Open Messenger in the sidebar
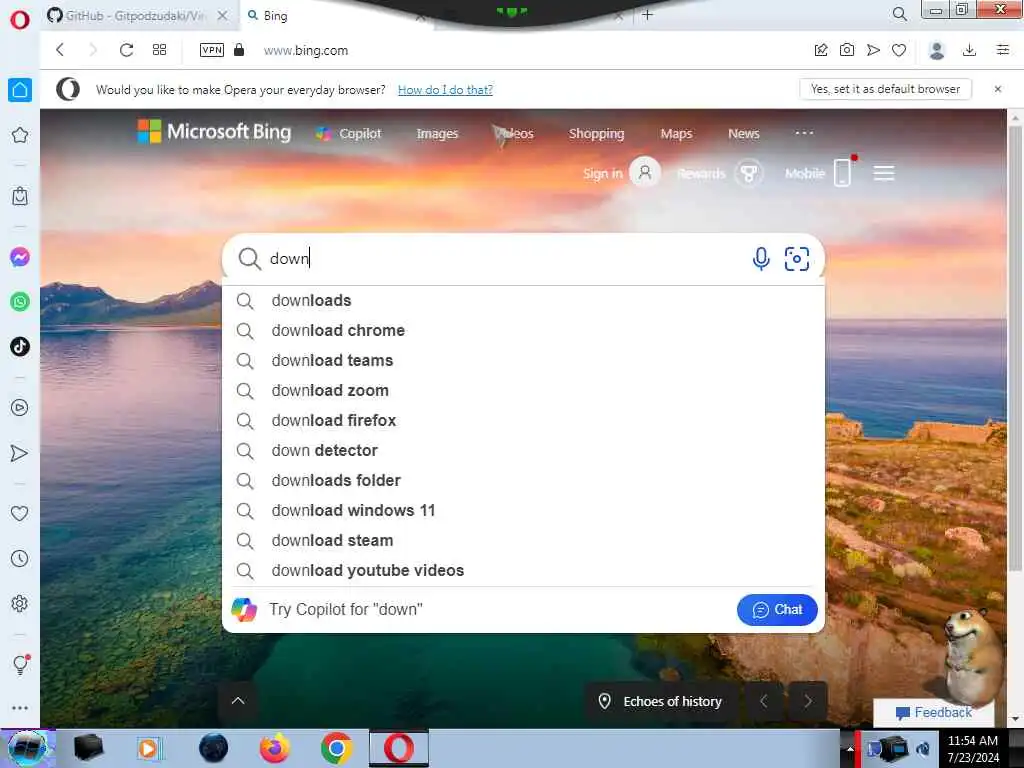The height and width of the screenshot is (768, 1024). [x=20, y=257]
